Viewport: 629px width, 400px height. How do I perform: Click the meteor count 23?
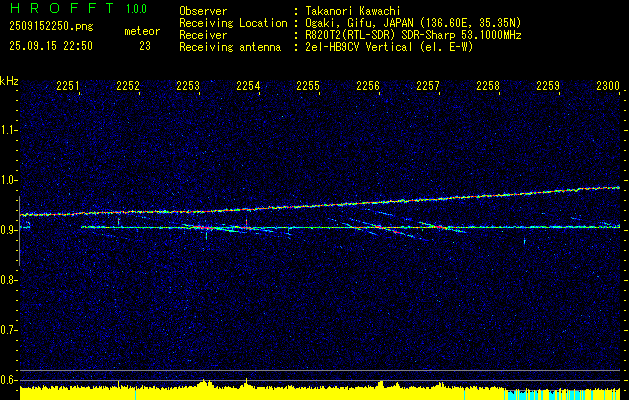145,46
